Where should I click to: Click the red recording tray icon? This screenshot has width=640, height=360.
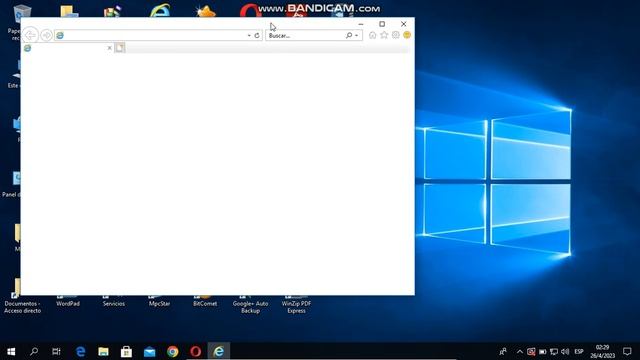coord(531,351)
